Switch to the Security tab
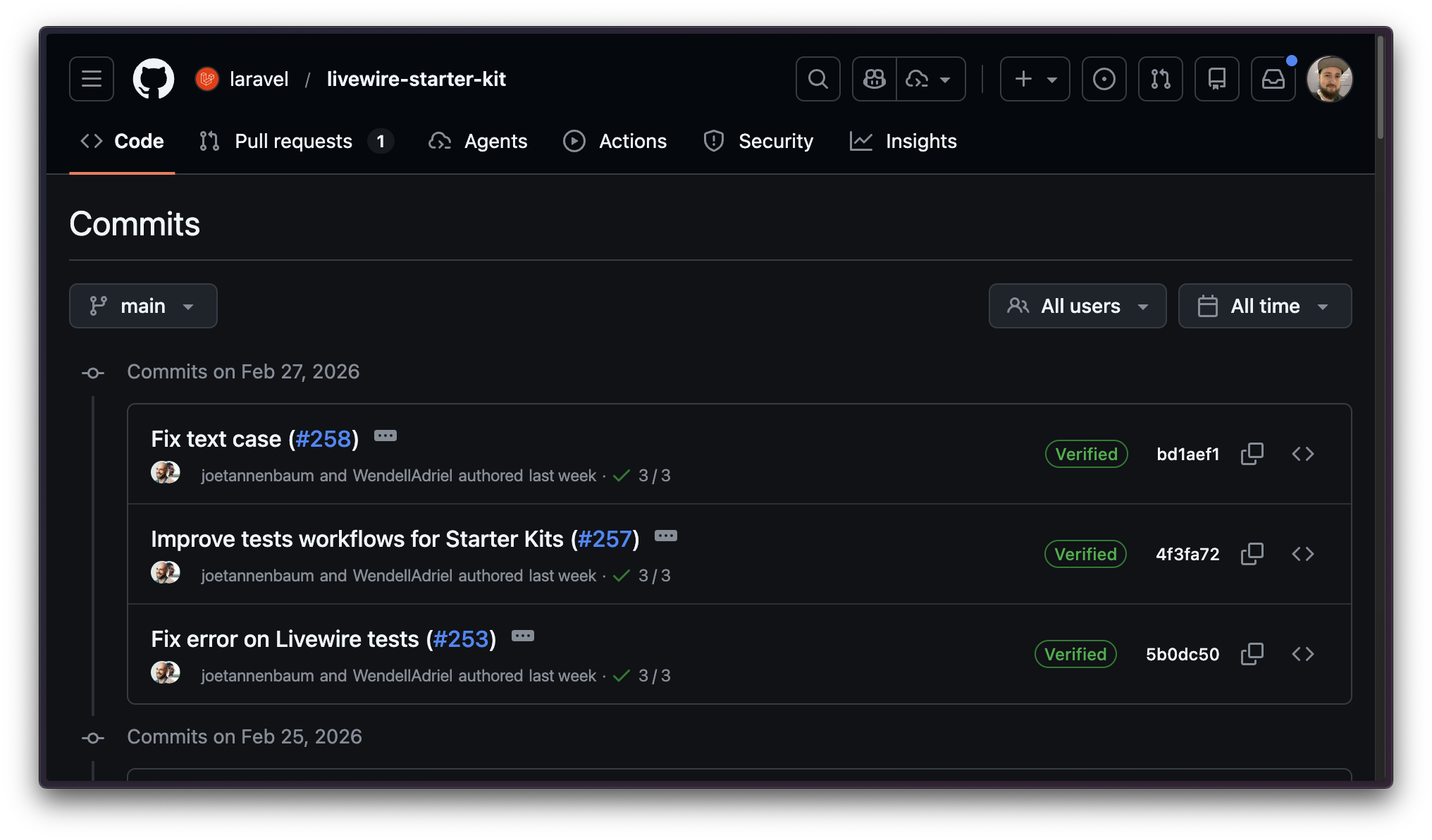The width and height of the screenshot is (1432, 840). (x=758, y=141)
